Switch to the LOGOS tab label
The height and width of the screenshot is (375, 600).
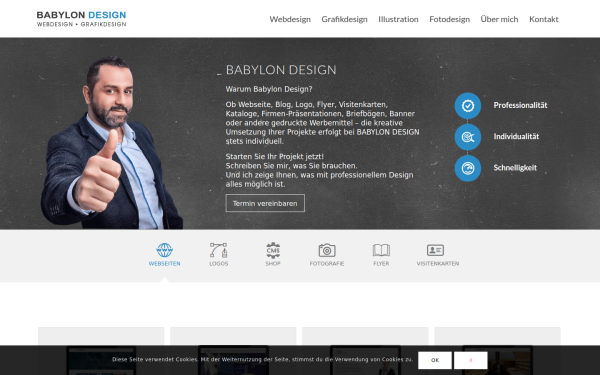pyautogui.click(x=218, y=264)
